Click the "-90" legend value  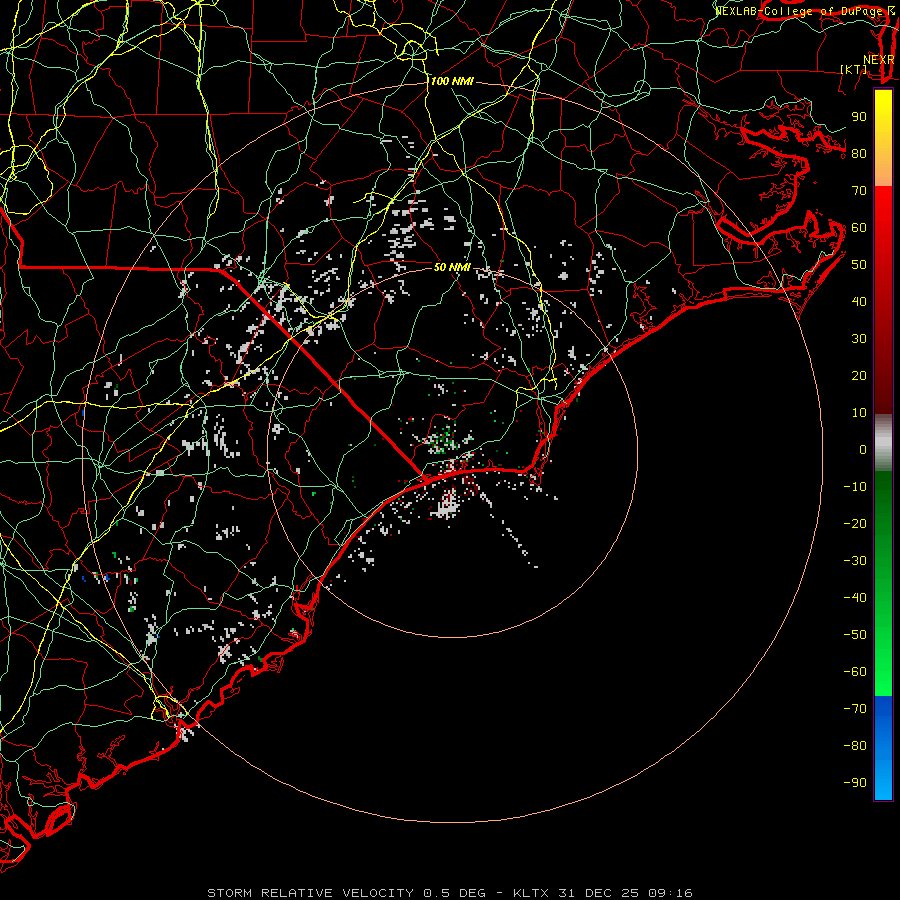(x=855, y=783)
